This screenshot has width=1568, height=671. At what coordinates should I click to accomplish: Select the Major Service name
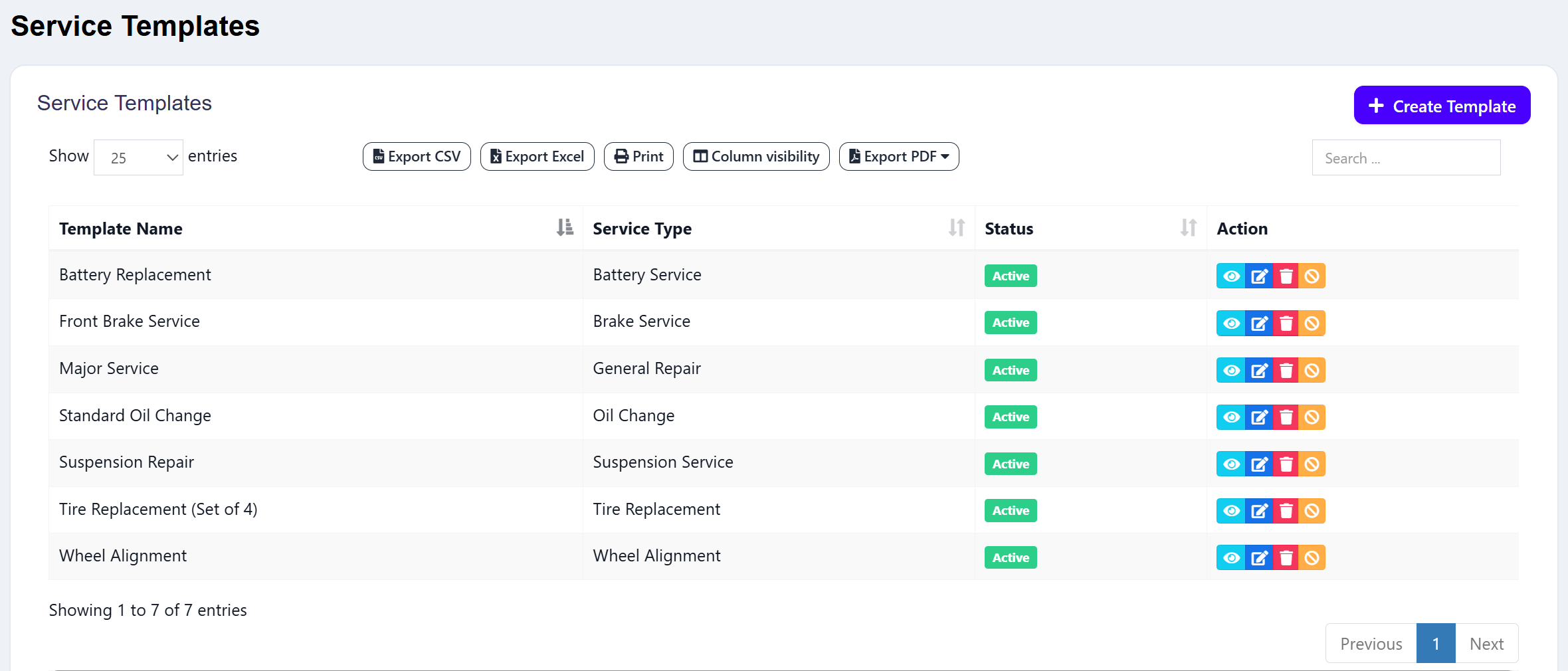[109, 369]
